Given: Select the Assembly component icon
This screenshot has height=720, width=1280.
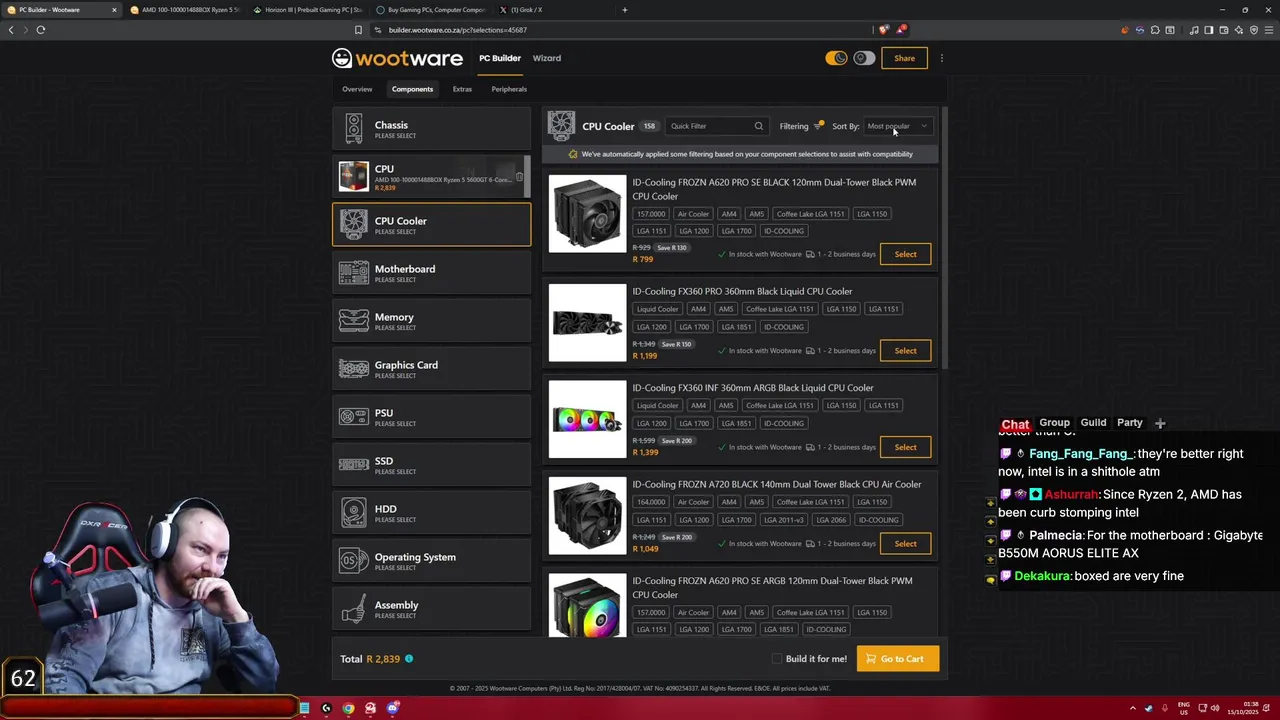Looking at the screenshot, I should (353, 608).
